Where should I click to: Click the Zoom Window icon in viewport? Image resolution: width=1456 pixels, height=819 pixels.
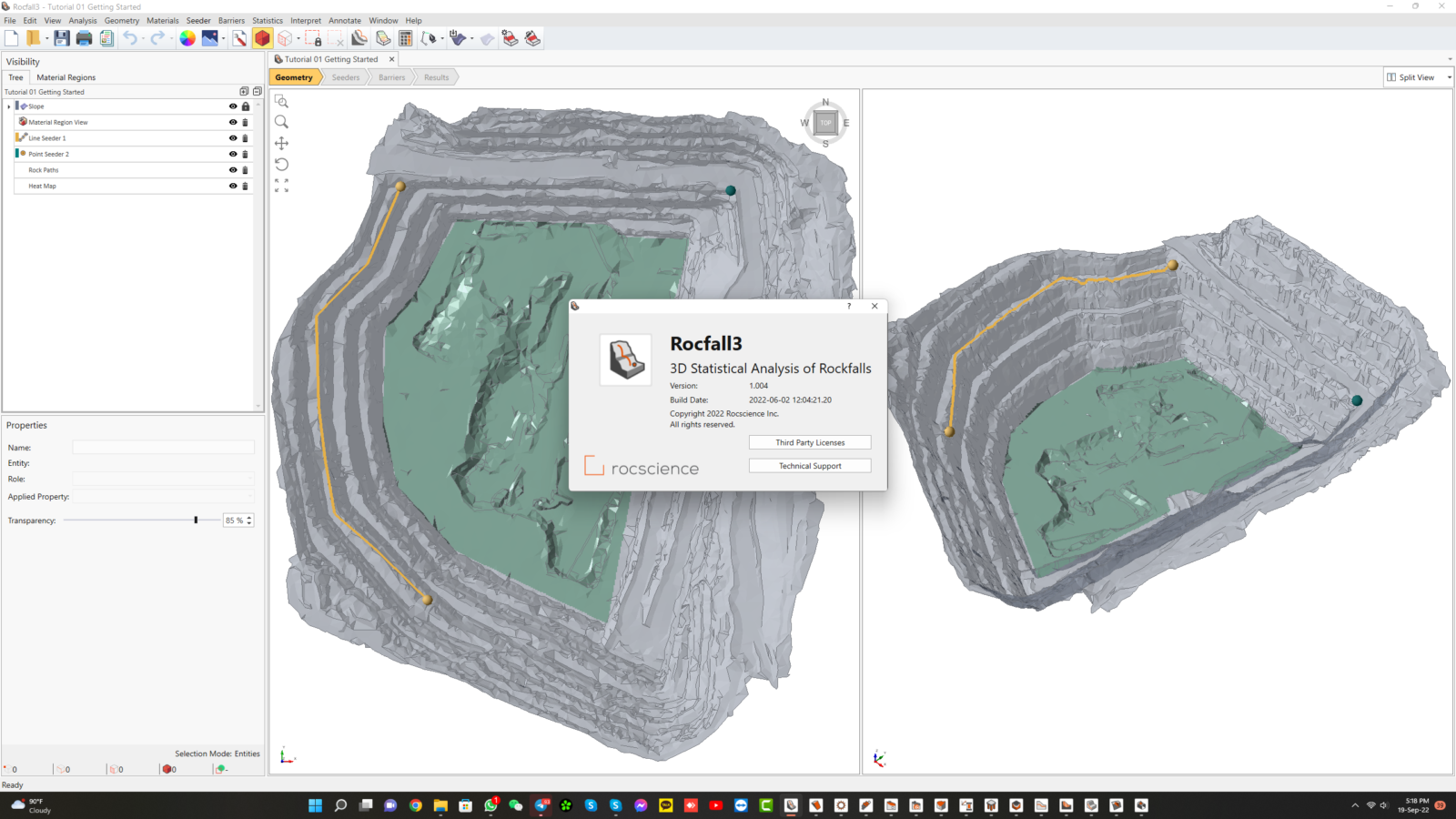(x=281, y=101)
